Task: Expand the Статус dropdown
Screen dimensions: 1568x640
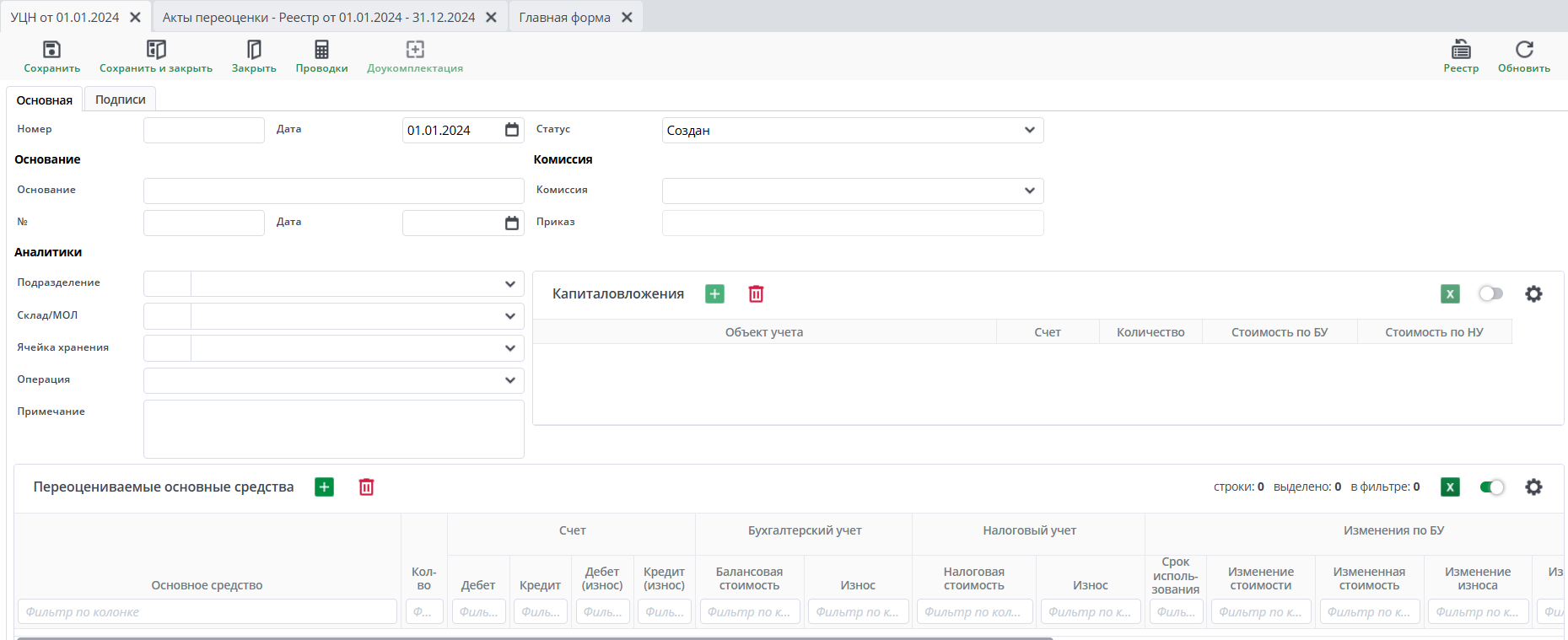Action: pos(1029,130)
